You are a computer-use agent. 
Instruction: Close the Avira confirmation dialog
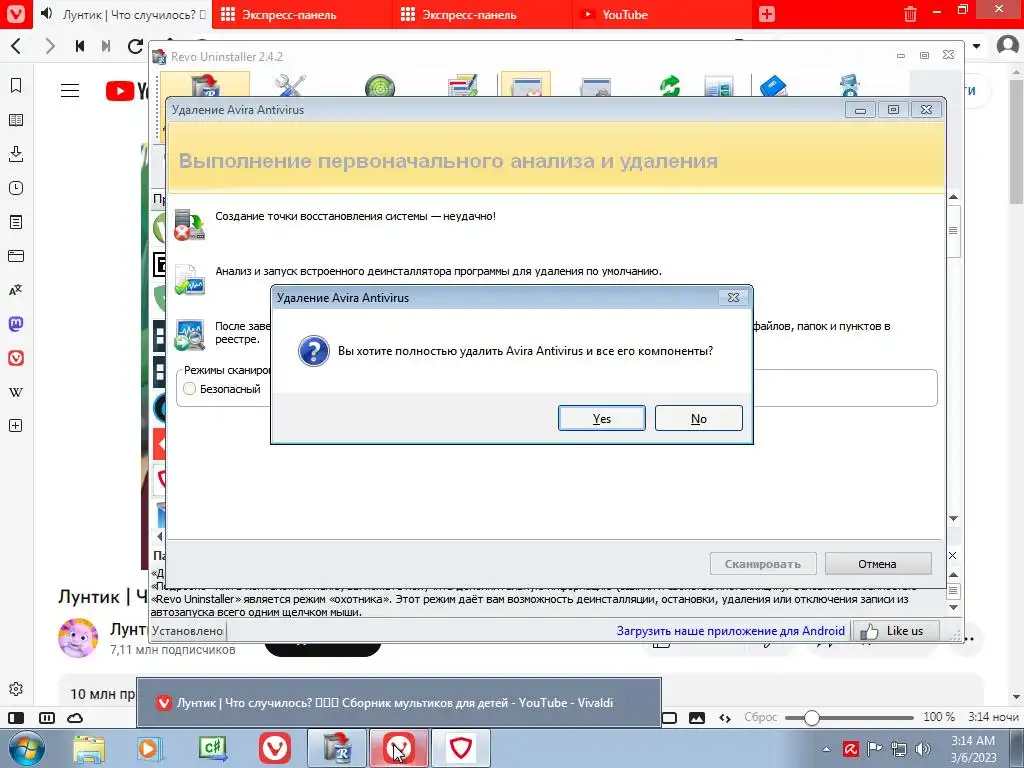pos(733,298)
